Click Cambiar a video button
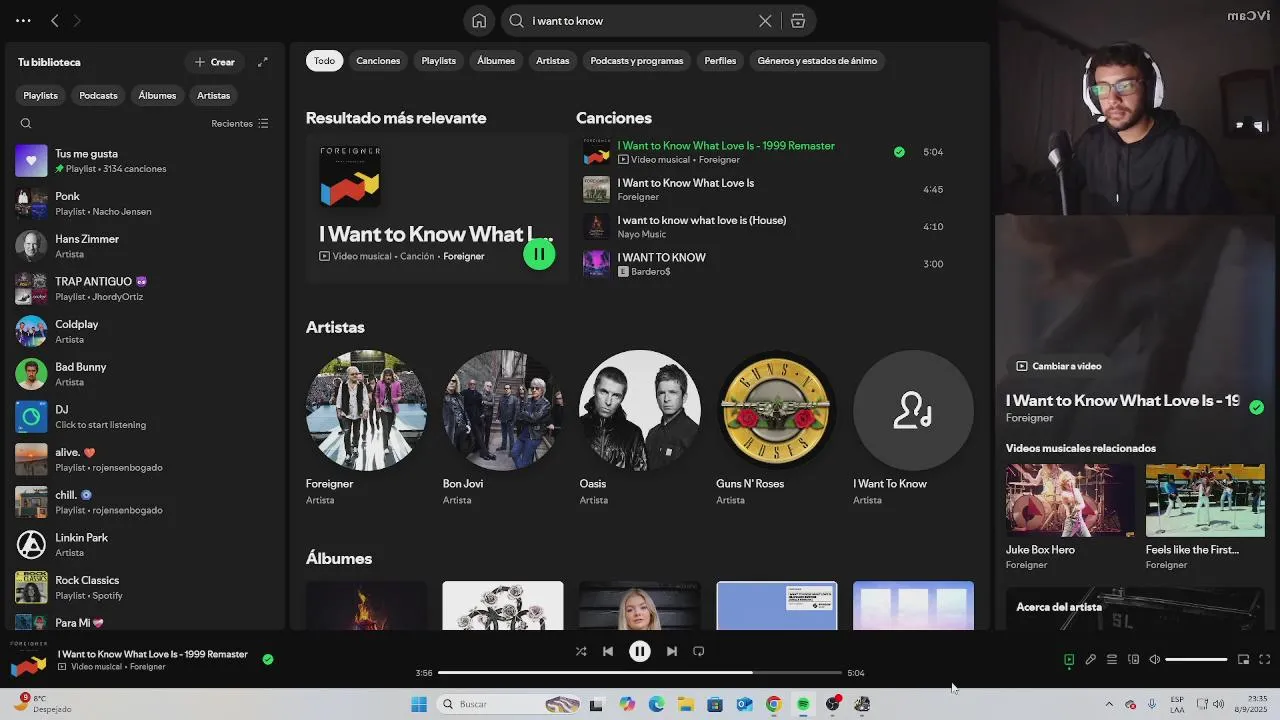Screen dimensions: 1280x720 coord(1059,366)
